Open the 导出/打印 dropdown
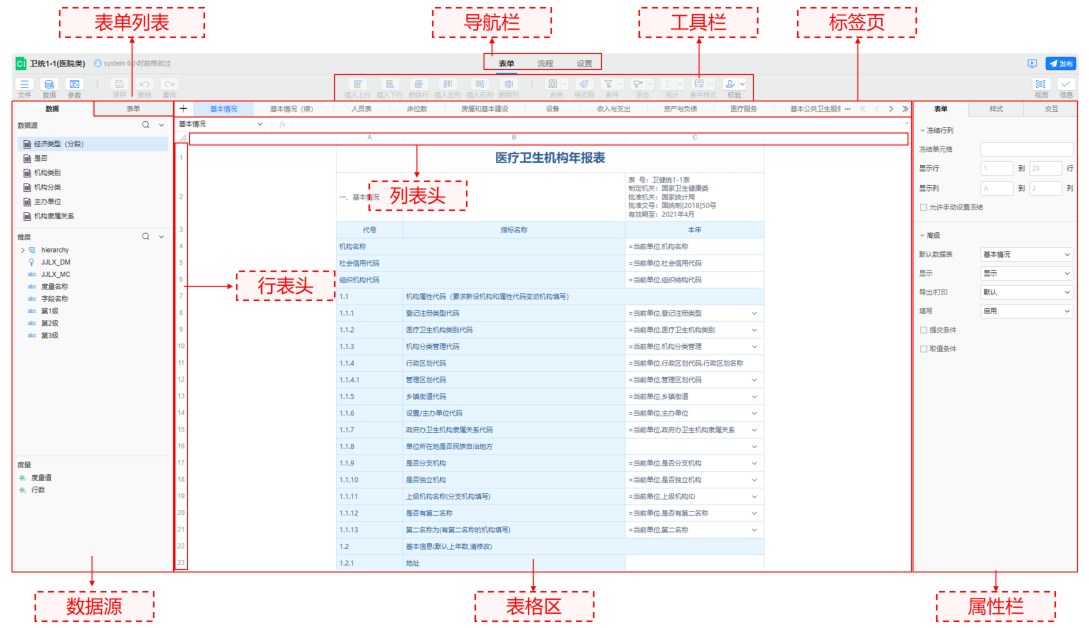The height and width of the screenshot is (628, 1089). (1026, 292)
